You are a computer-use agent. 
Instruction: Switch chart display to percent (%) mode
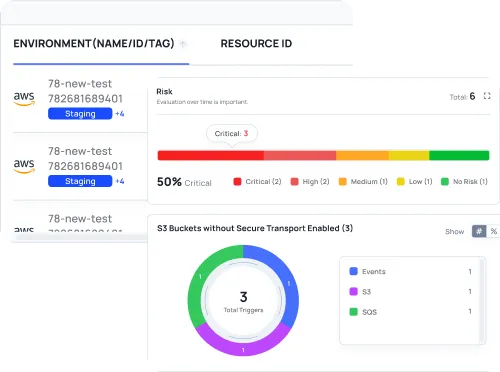[494, 231]
